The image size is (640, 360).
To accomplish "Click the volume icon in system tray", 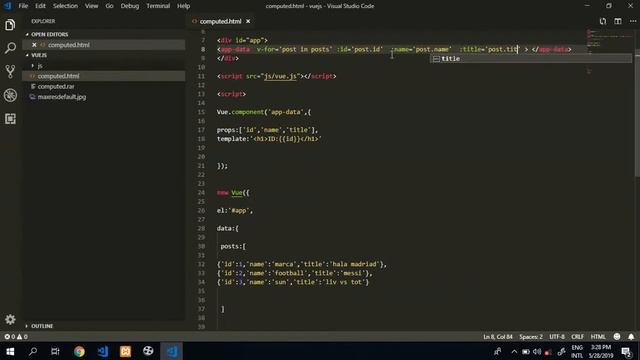I will [x=537, y=351].
